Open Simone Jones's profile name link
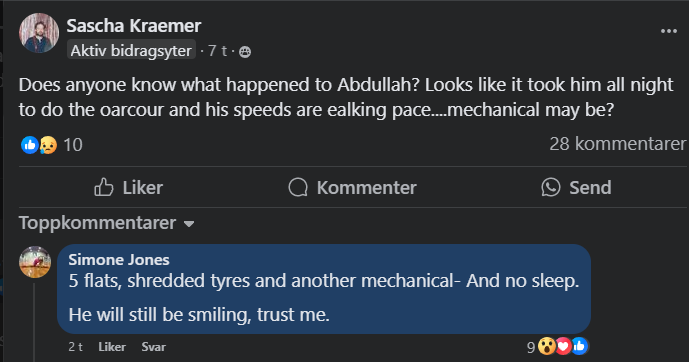The image size is (689, 362). [x=119, y=260]
